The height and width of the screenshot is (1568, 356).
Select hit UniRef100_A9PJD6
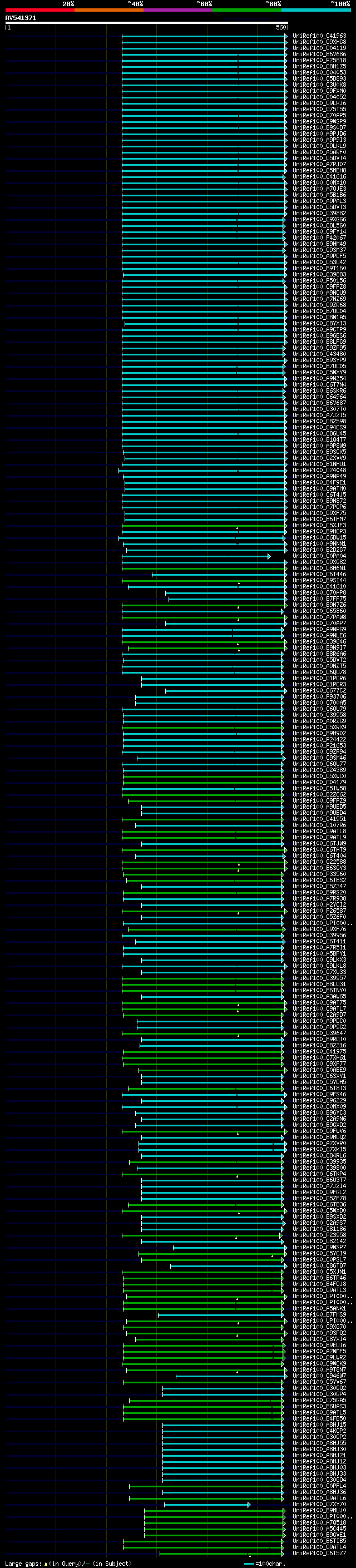(319, 134)
